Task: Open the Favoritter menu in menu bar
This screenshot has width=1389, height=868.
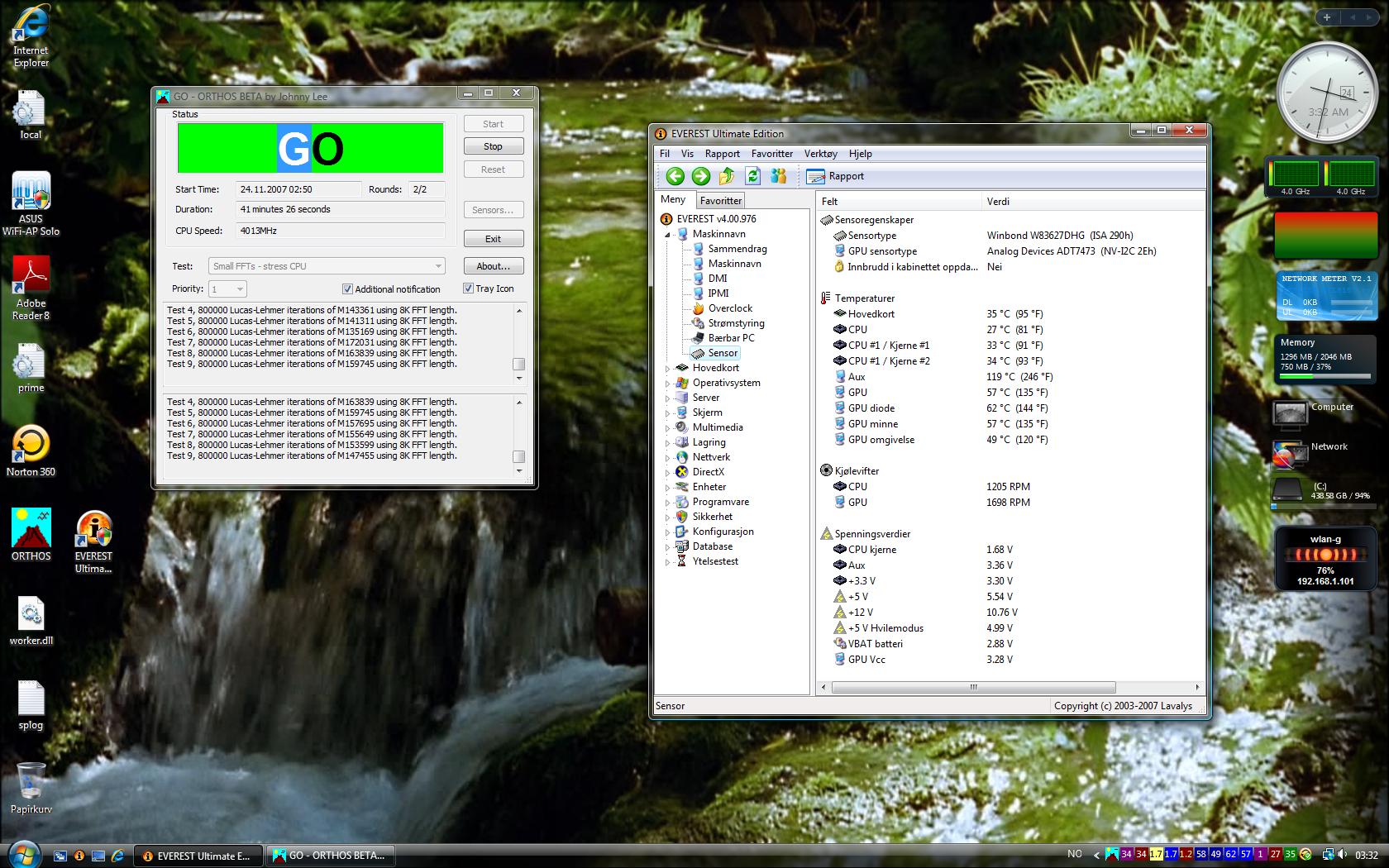Action: point(772,154)
